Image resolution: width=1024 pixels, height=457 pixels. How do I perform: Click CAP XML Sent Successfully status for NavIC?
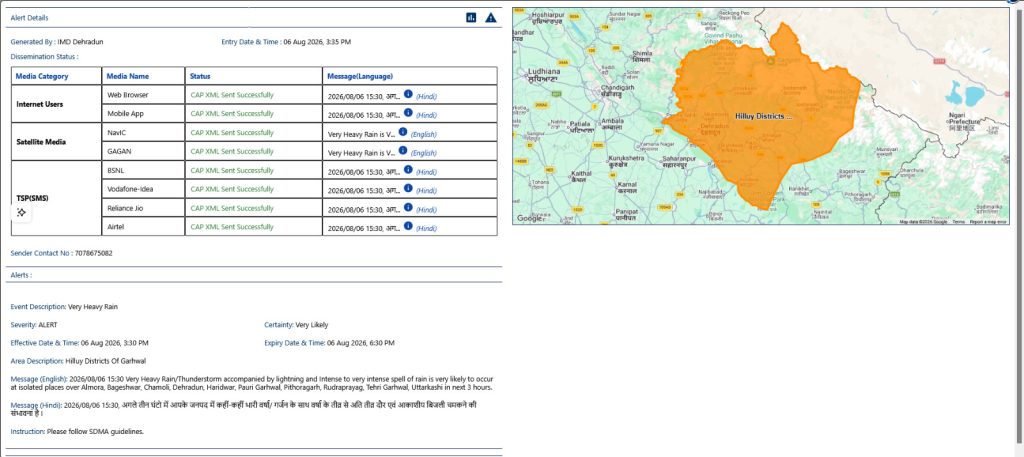[232, 133]
